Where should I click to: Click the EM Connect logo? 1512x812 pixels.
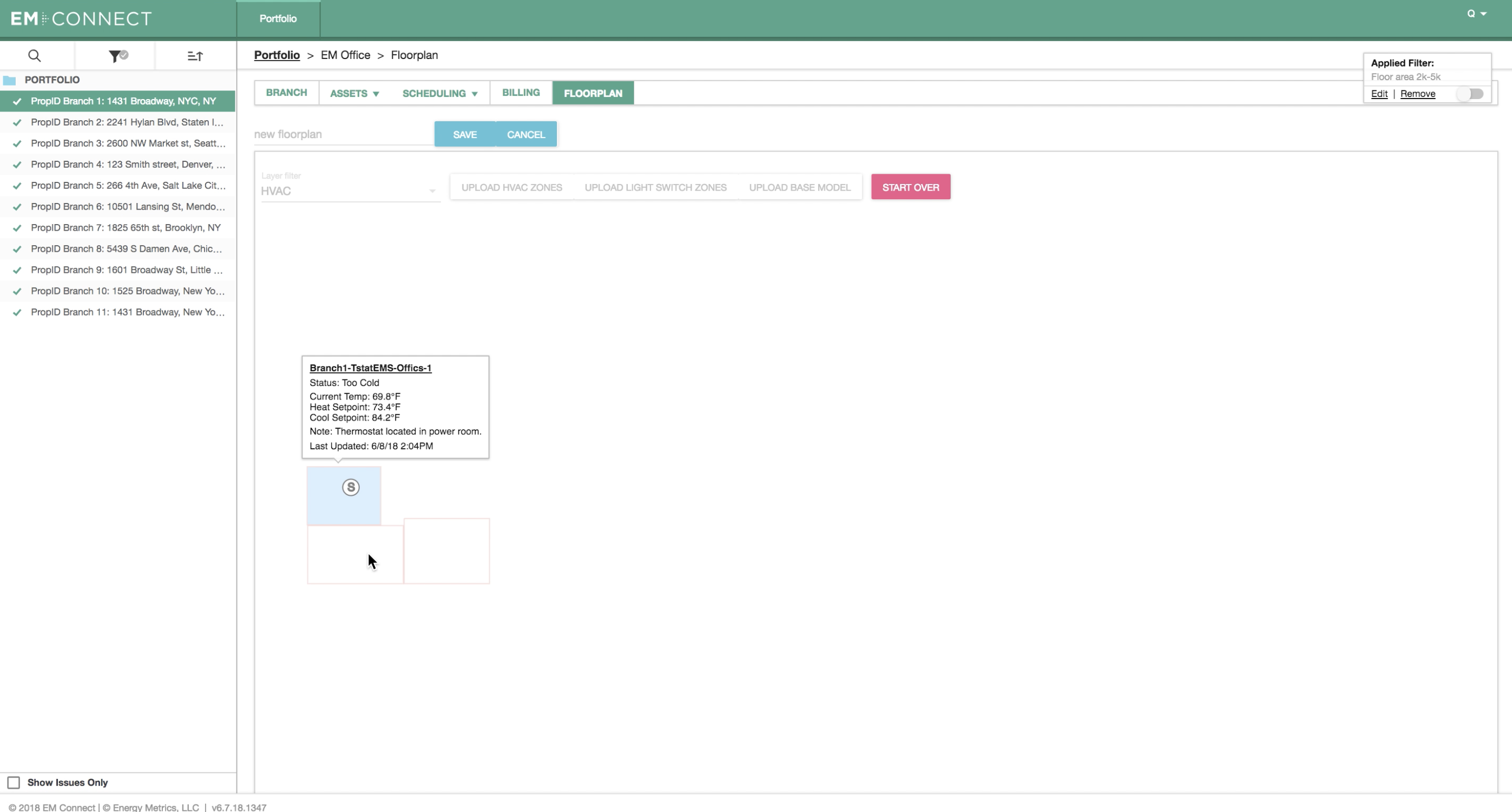click(x=81, y=19)
